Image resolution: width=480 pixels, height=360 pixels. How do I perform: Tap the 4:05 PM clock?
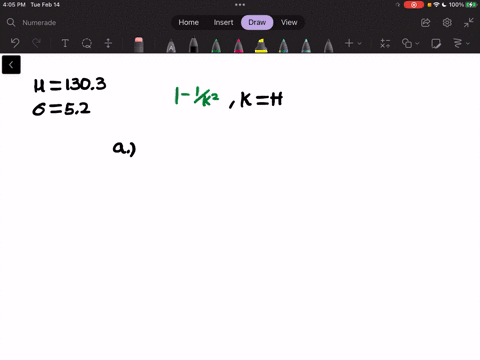coord(14,5)
